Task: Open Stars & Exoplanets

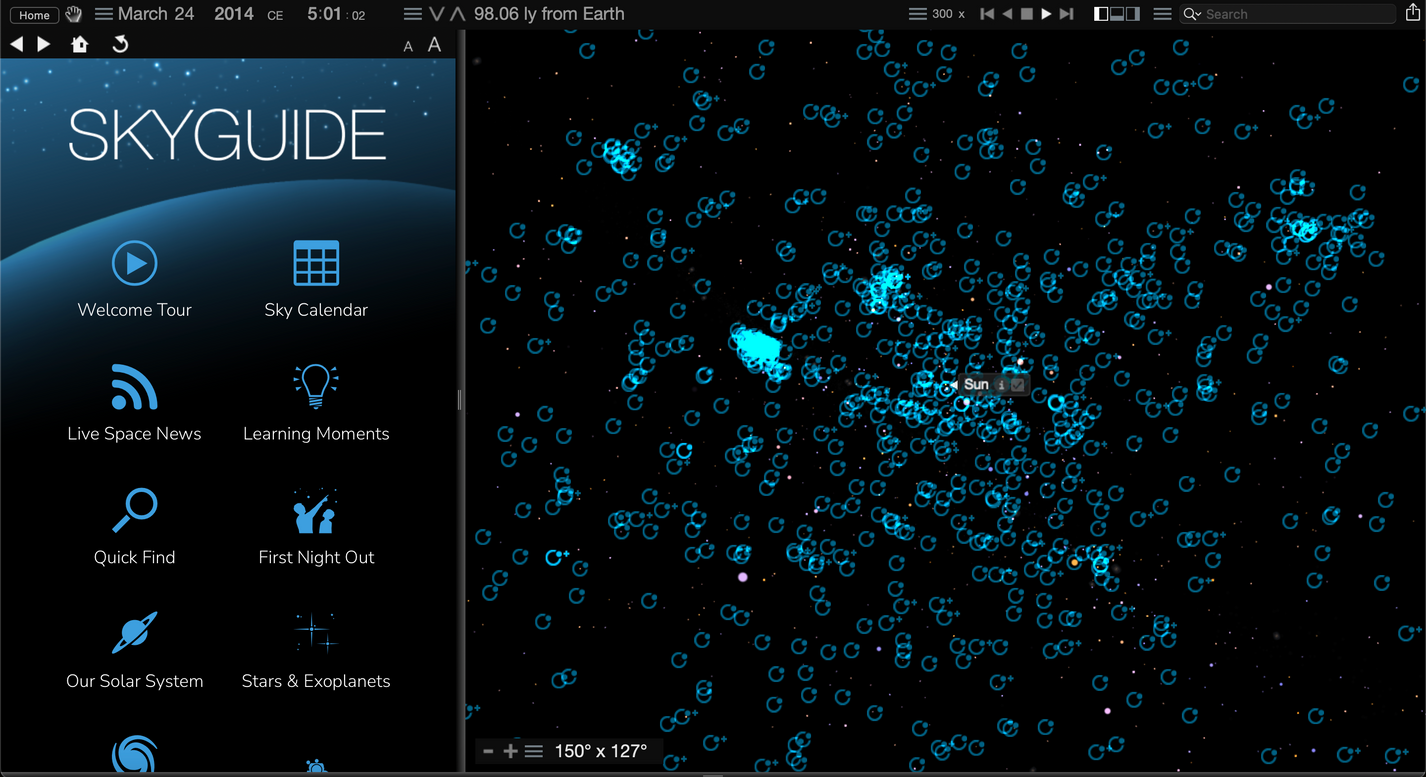Action: point(316,634)
